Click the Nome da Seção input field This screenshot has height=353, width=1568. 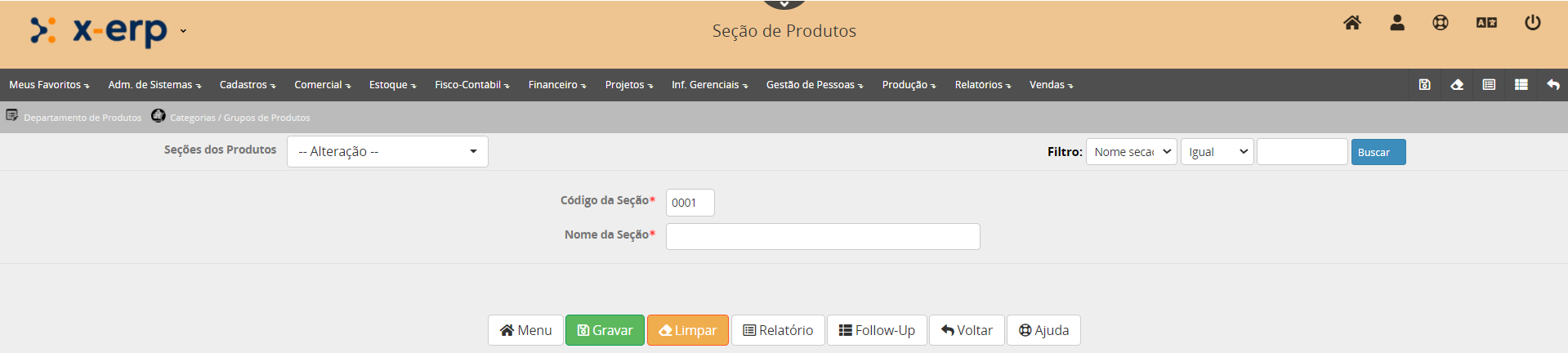(822, 237)
